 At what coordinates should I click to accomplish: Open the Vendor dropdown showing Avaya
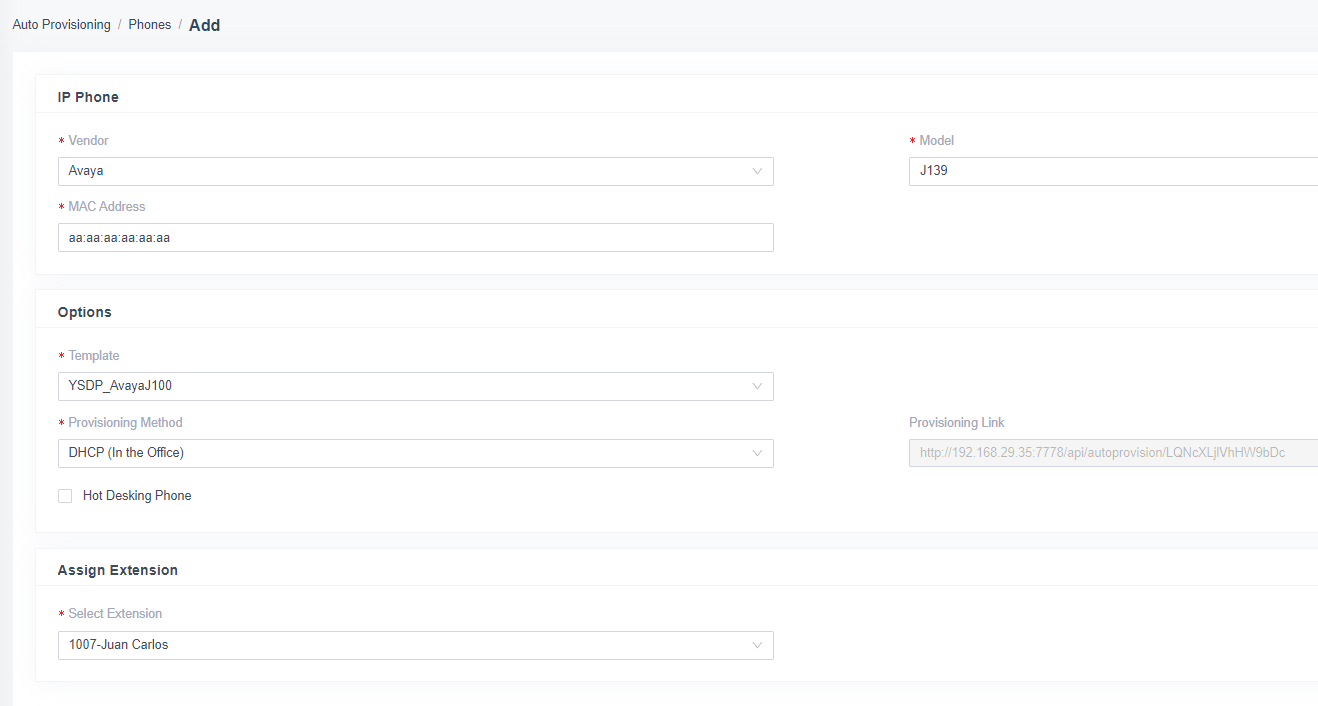coord(416,171)
